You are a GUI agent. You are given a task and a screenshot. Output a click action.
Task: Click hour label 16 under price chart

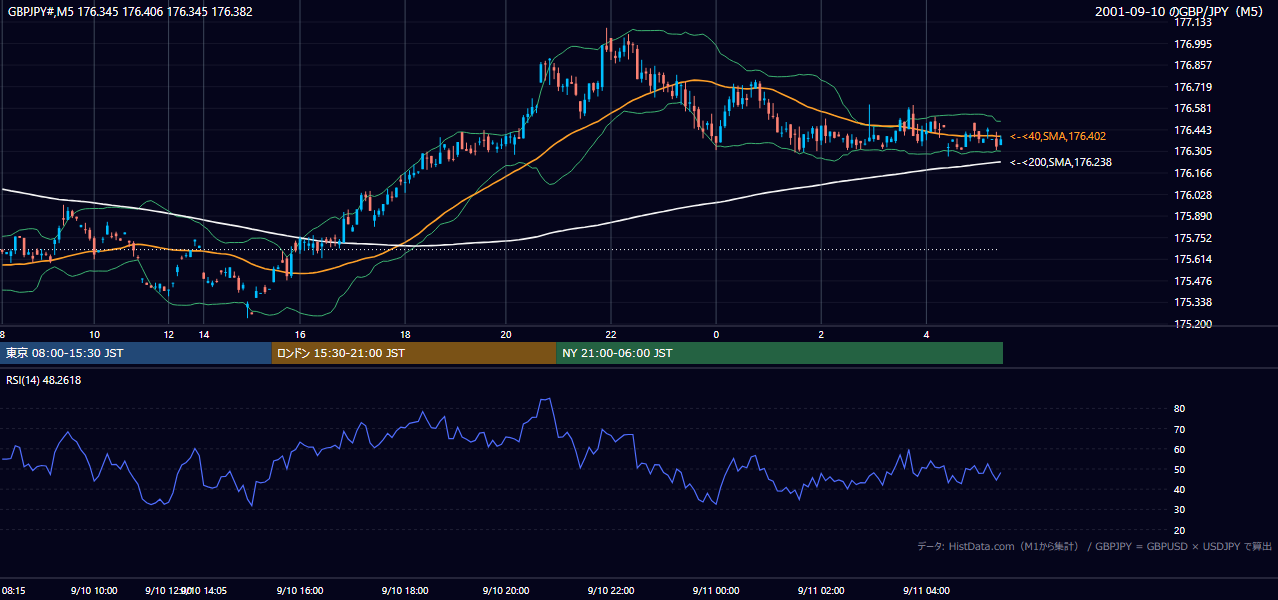[x=300, y=334]
